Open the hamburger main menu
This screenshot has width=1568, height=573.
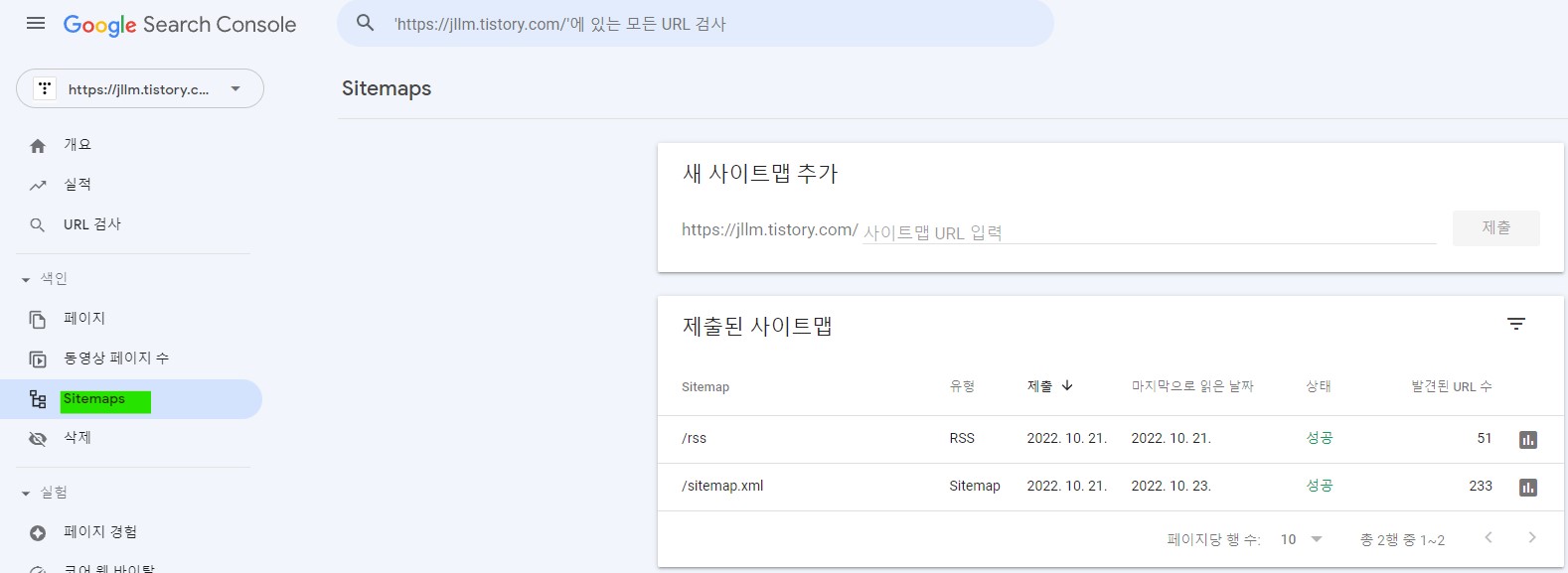coord(36,23)
